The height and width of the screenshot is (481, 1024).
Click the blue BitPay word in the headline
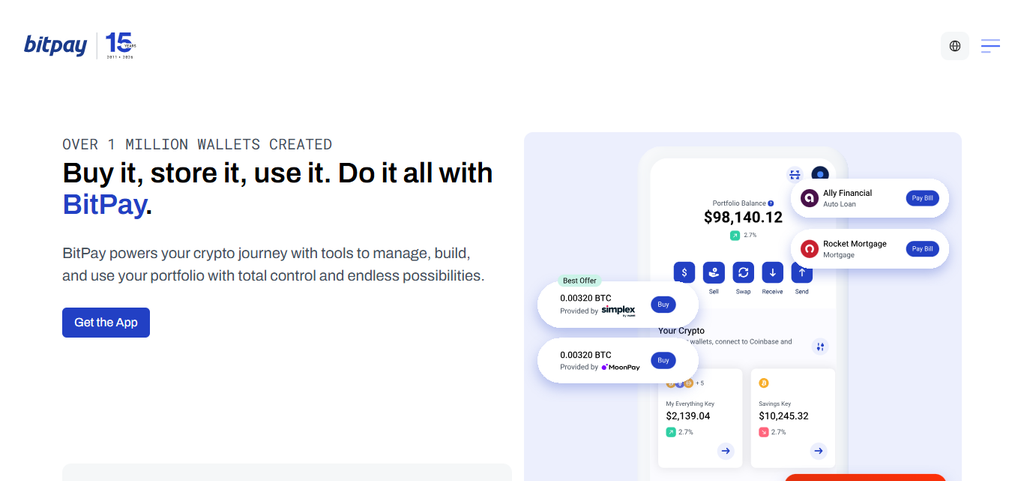[x=104, y=205]
